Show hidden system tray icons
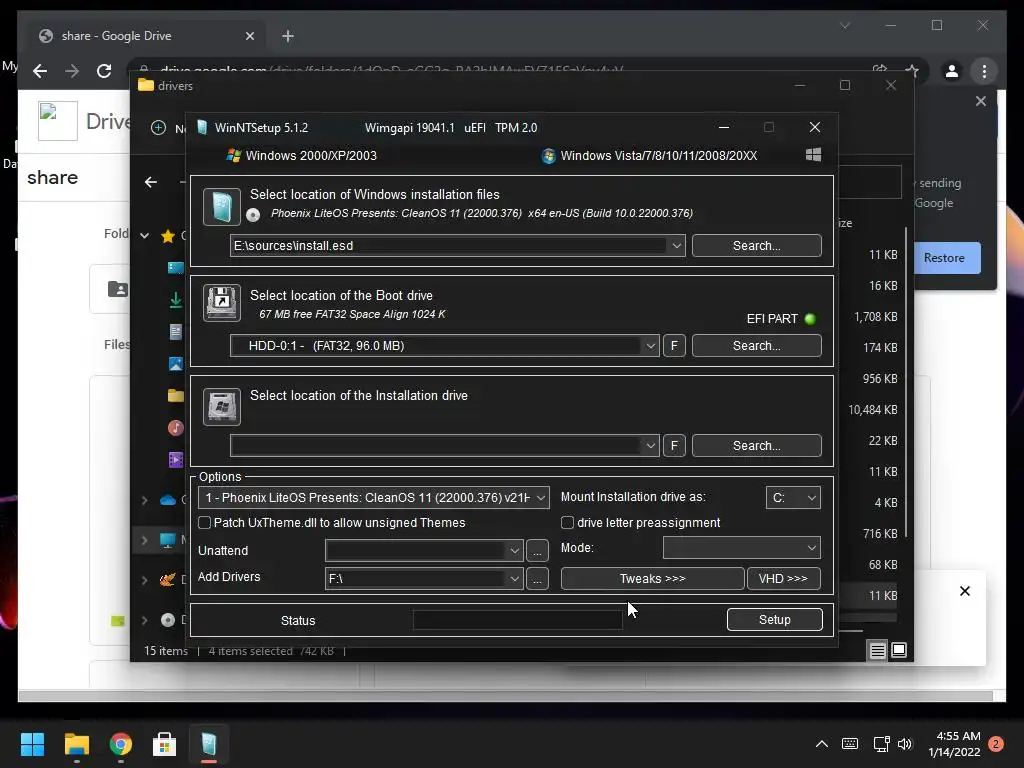Viewport: 1024px width, 768px height. [x=822, y=744]
